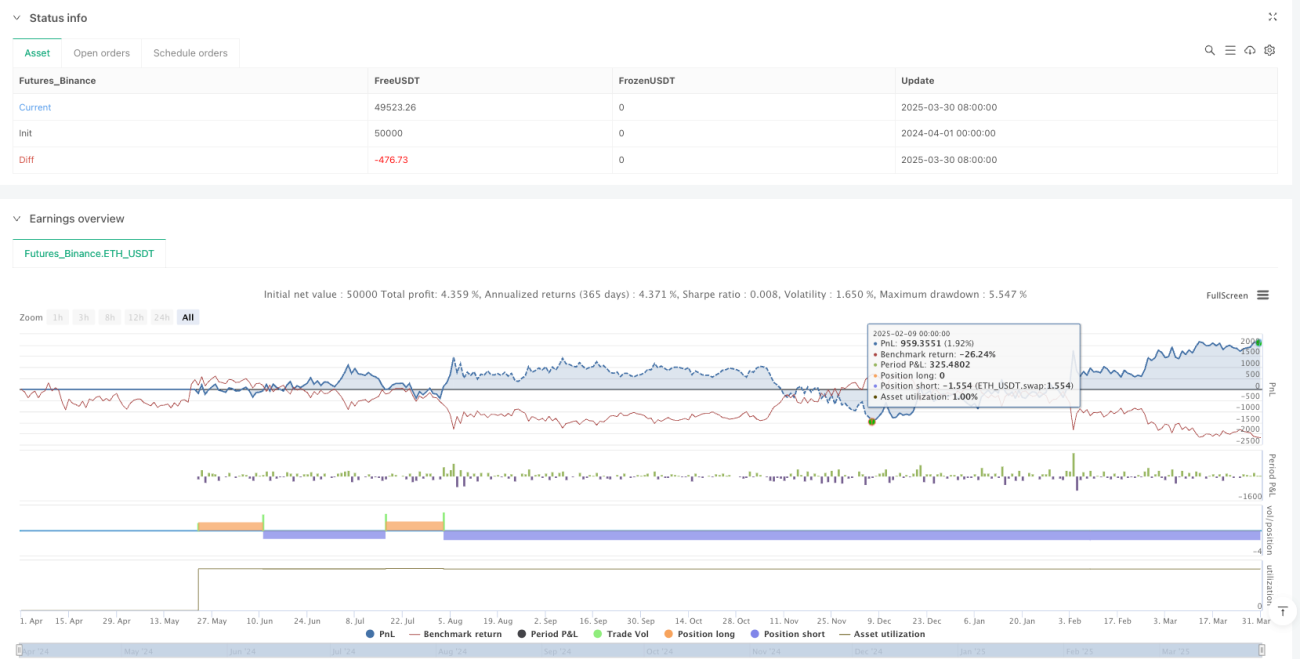Select the Futures_Binance.ETH_USDT tab
The width and height of the screenshot is (1300, 659).
(89, 254)
